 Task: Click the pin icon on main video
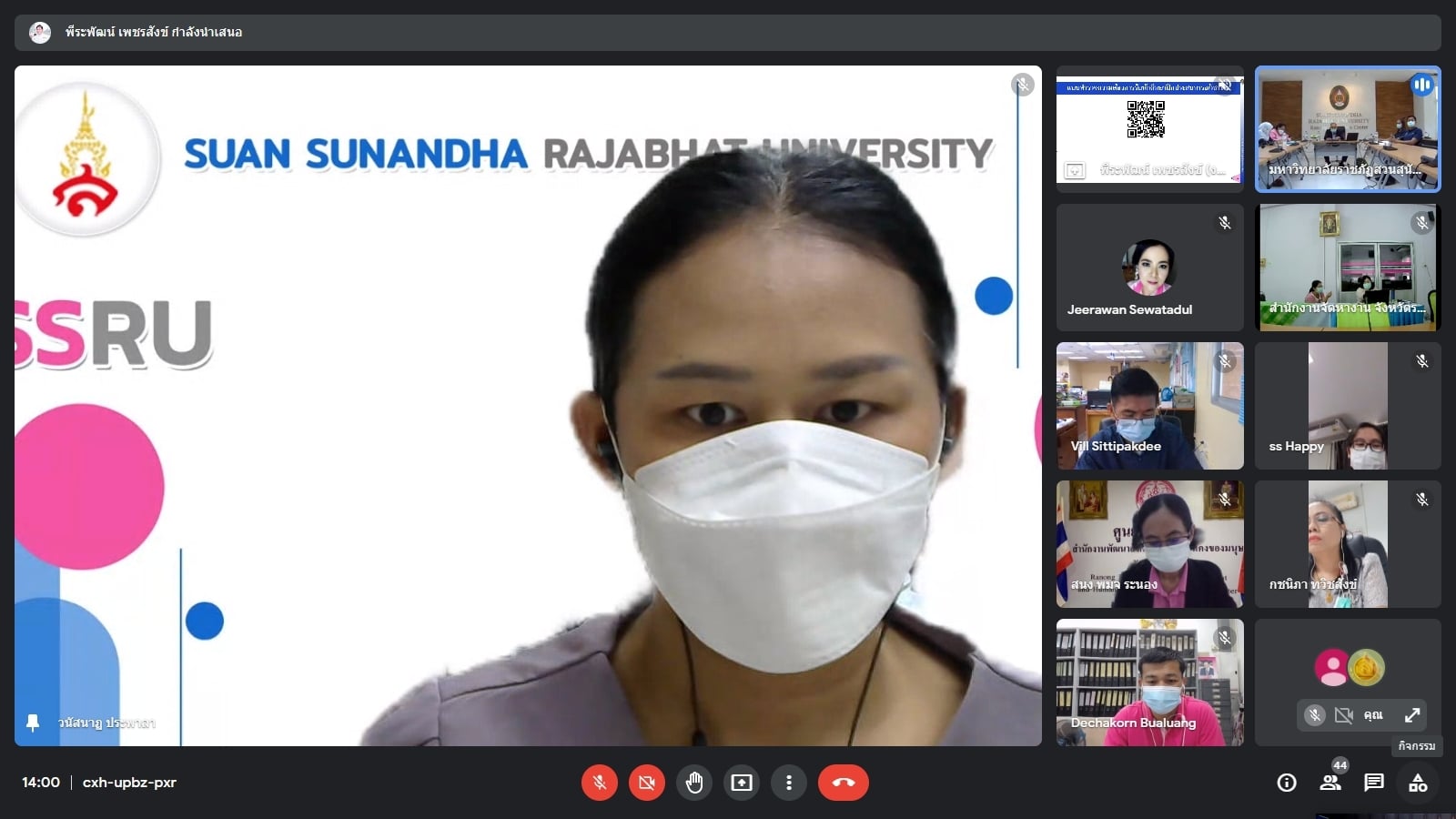point(33,723)
